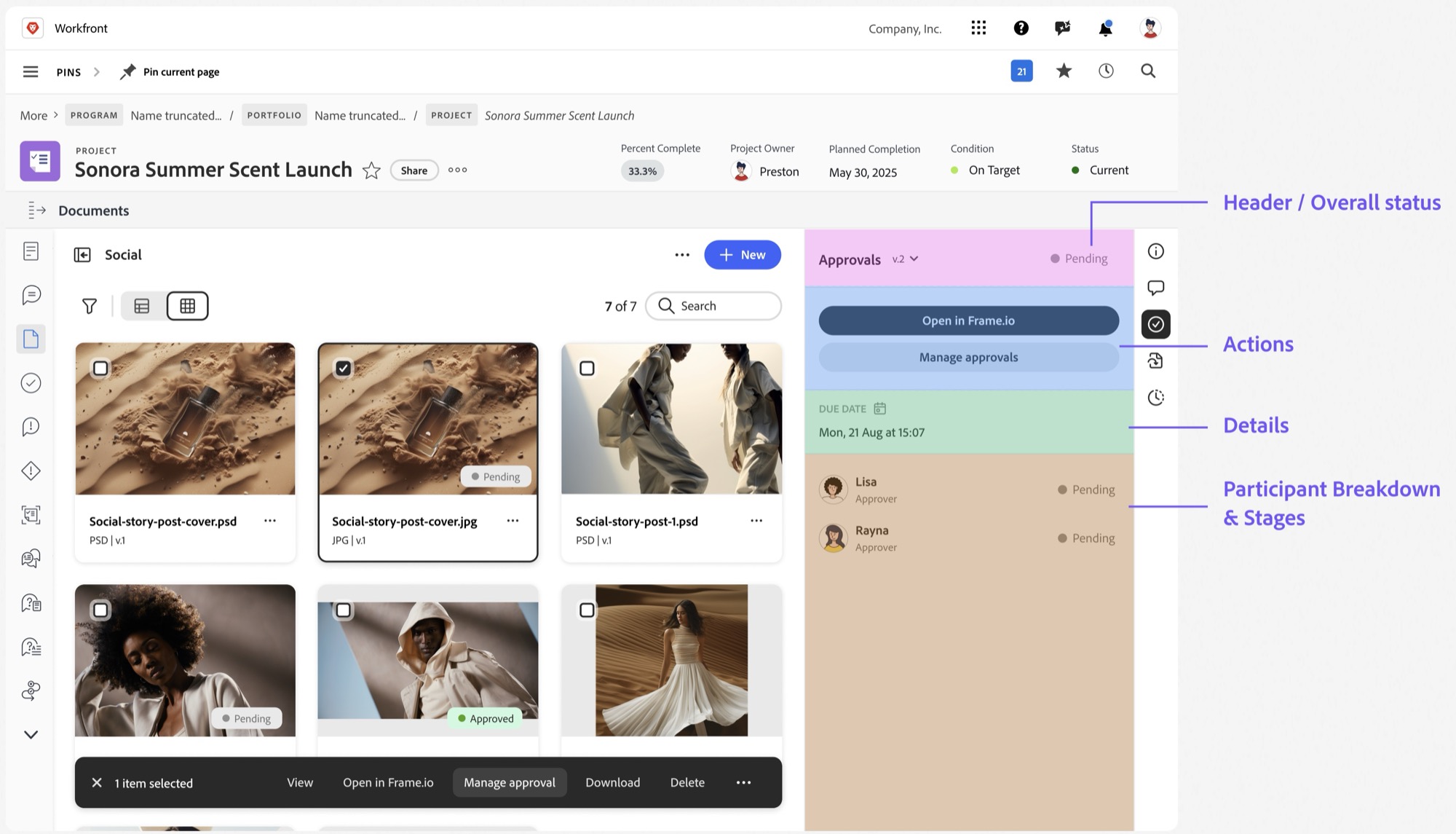Open Social folder more options

[x=681, y=255]
